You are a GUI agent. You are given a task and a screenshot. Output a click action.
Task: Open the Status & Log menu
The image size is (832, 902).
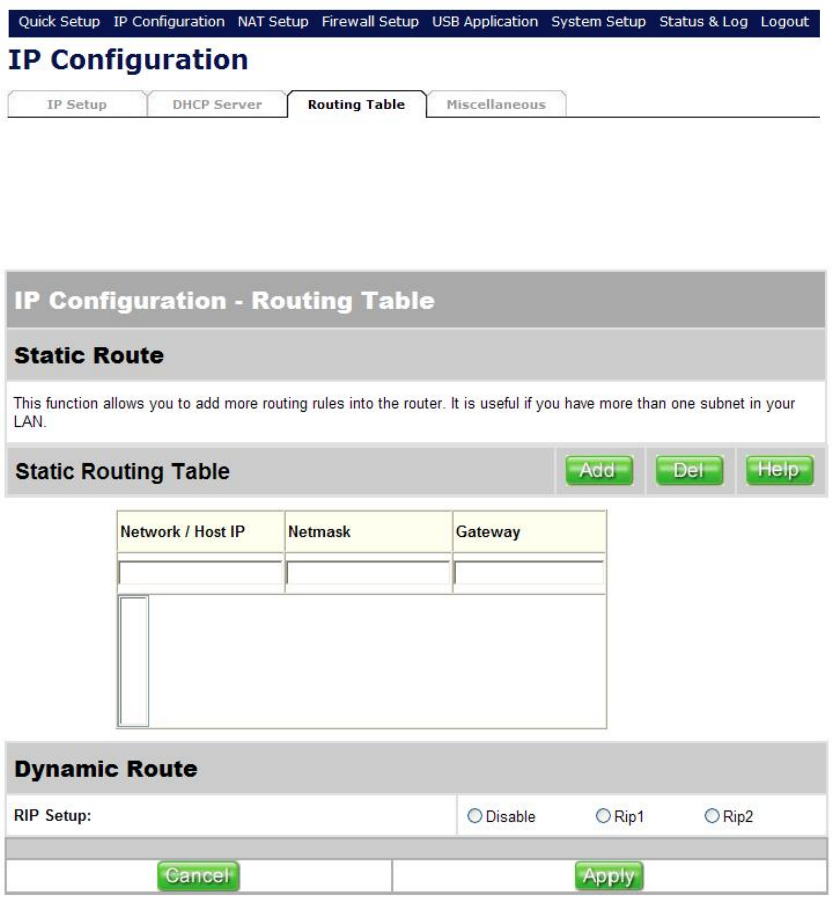703,22
